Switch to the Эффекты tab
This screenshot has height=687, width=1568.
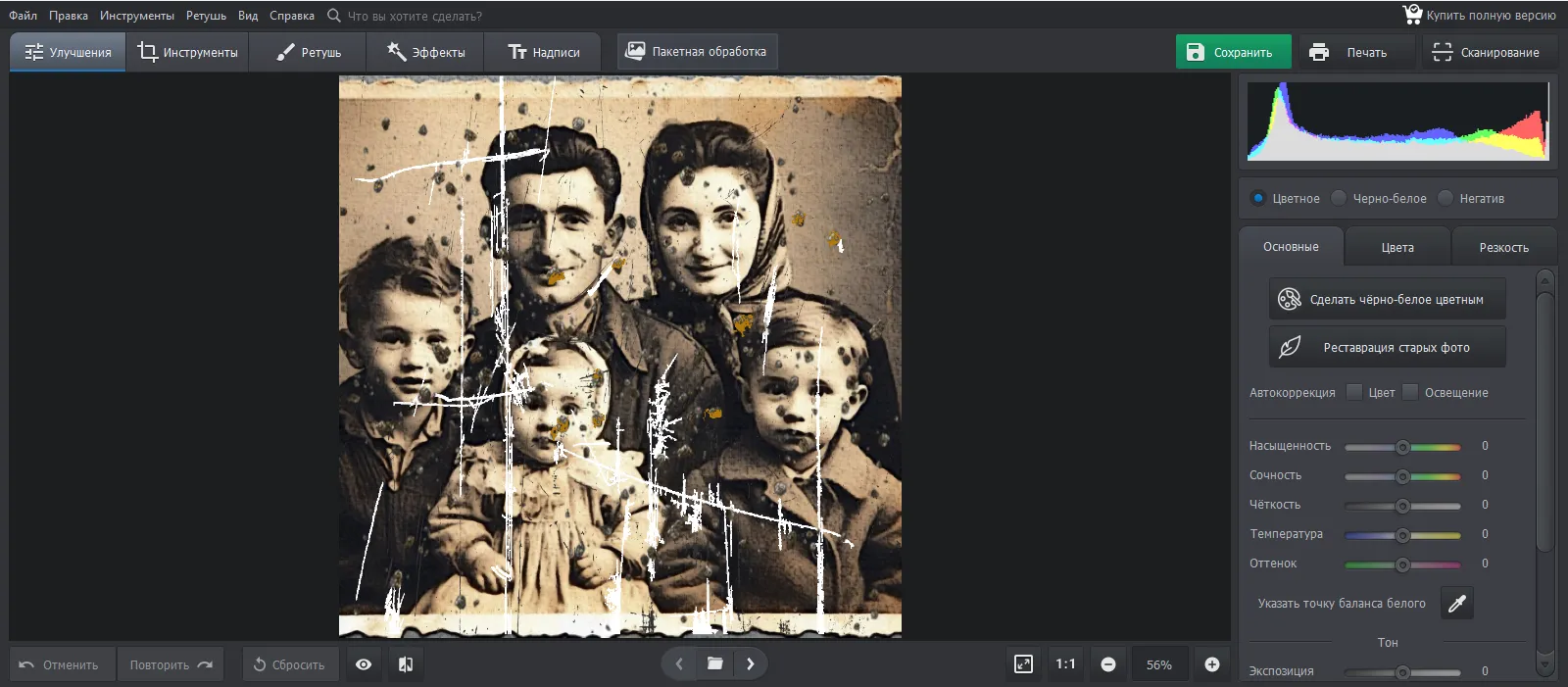point(425,52)
